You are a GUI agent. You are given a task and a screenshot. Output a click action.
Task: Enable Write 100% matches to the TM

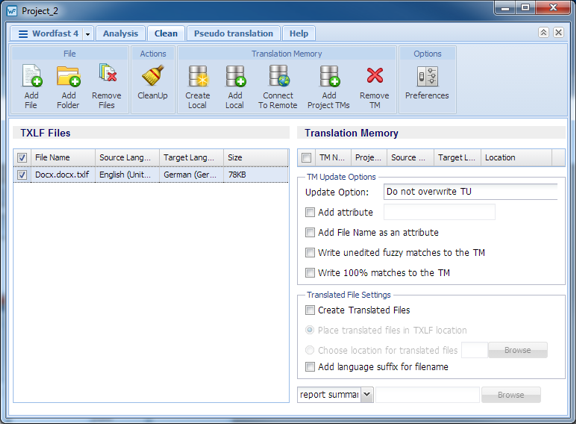pos(310,273)
